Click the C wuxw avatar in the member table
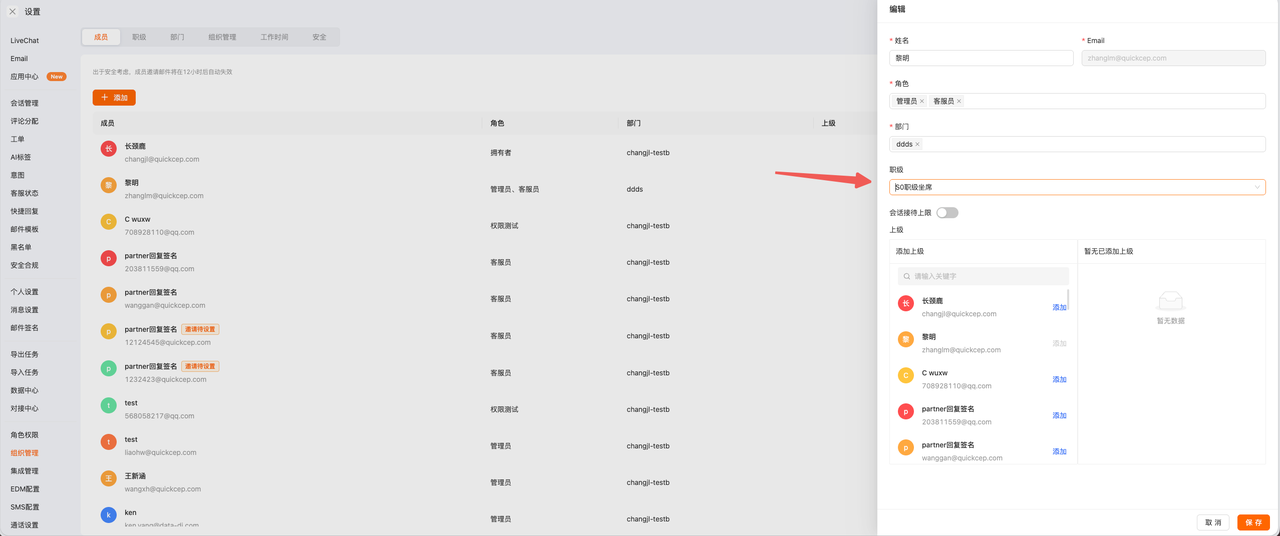 click(108, 222)
